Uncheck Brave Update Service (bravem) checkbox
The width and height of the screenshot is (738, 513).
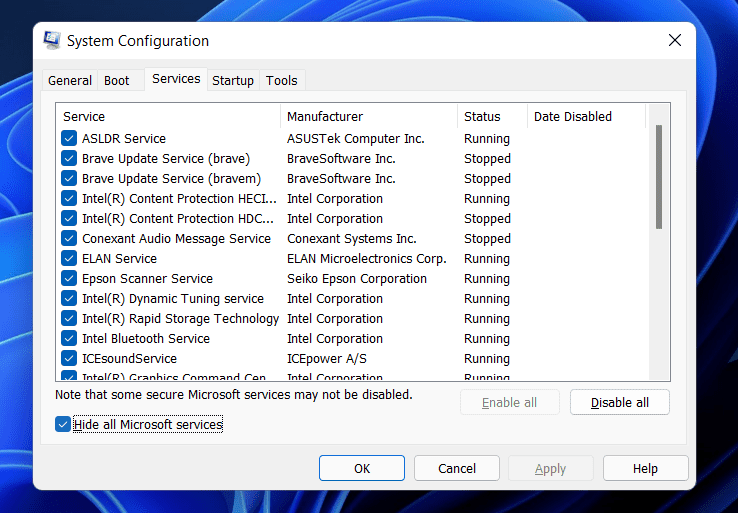coord(69,178)
